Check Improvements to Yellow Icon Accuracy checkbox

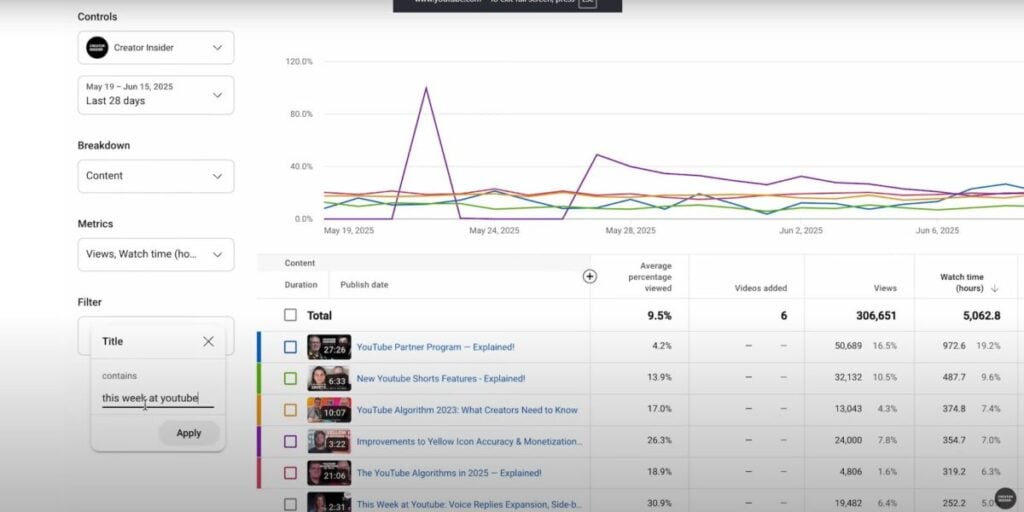(x=290, y=441)
